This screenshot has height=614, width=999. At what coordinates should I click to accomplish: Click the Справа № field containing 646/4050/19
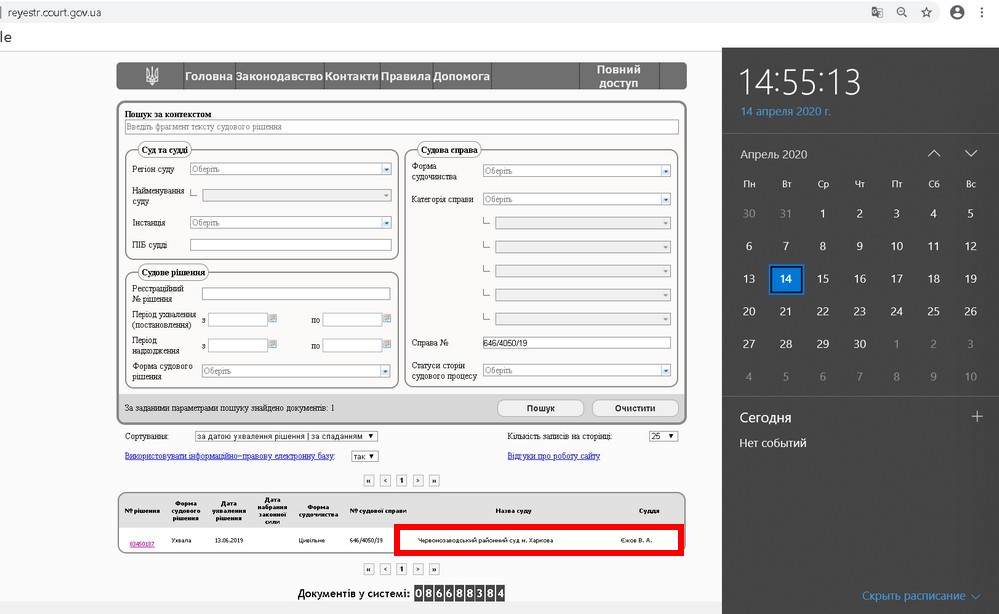577,343
